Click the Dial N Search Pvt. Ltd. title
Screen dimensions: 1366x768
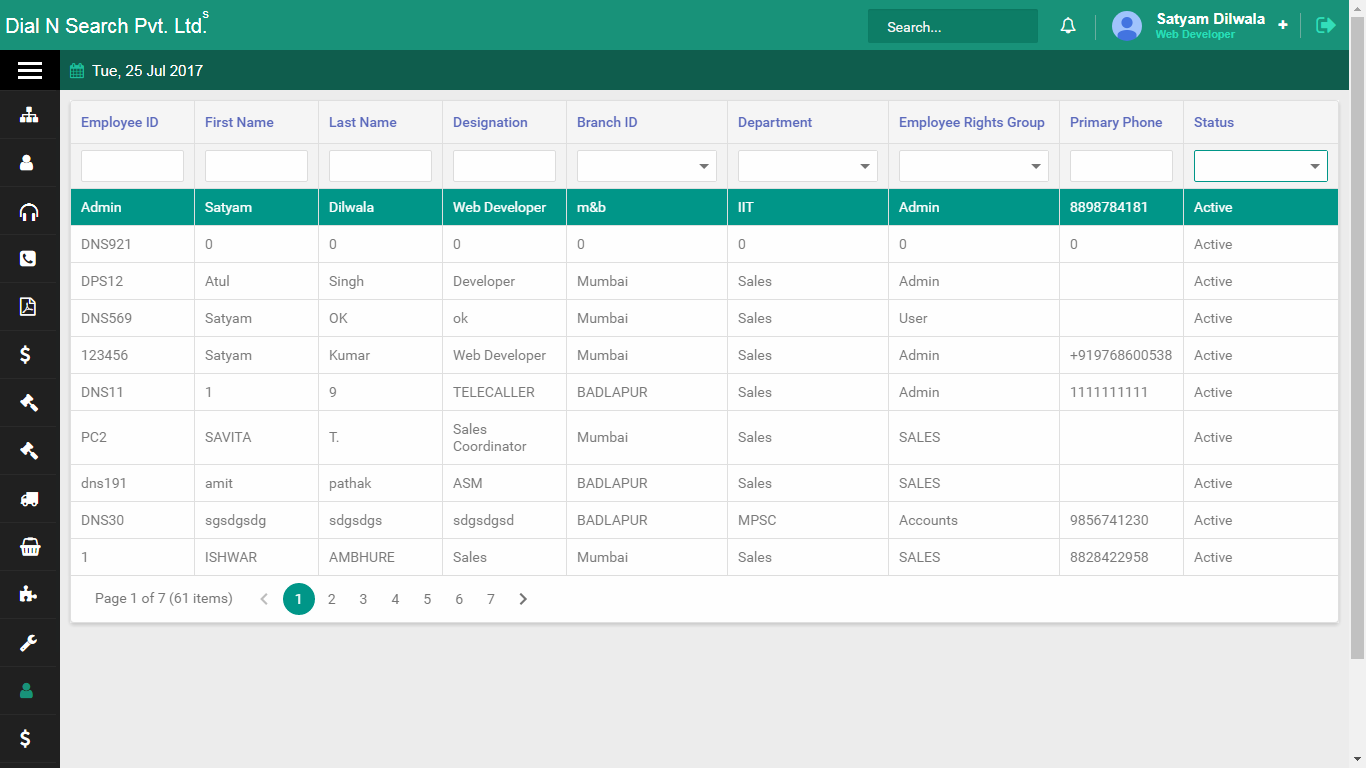tap(106, 26)
